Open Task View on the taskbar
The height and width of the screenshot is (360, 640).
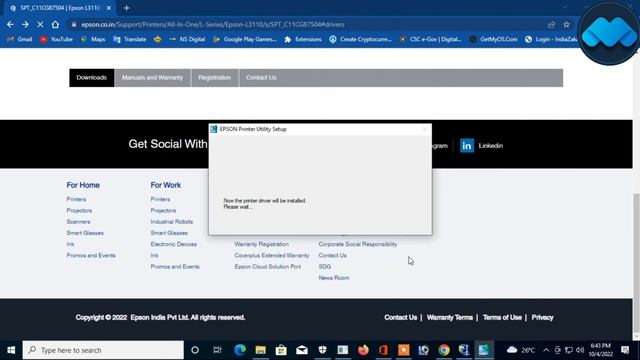[x=217, y=350]
